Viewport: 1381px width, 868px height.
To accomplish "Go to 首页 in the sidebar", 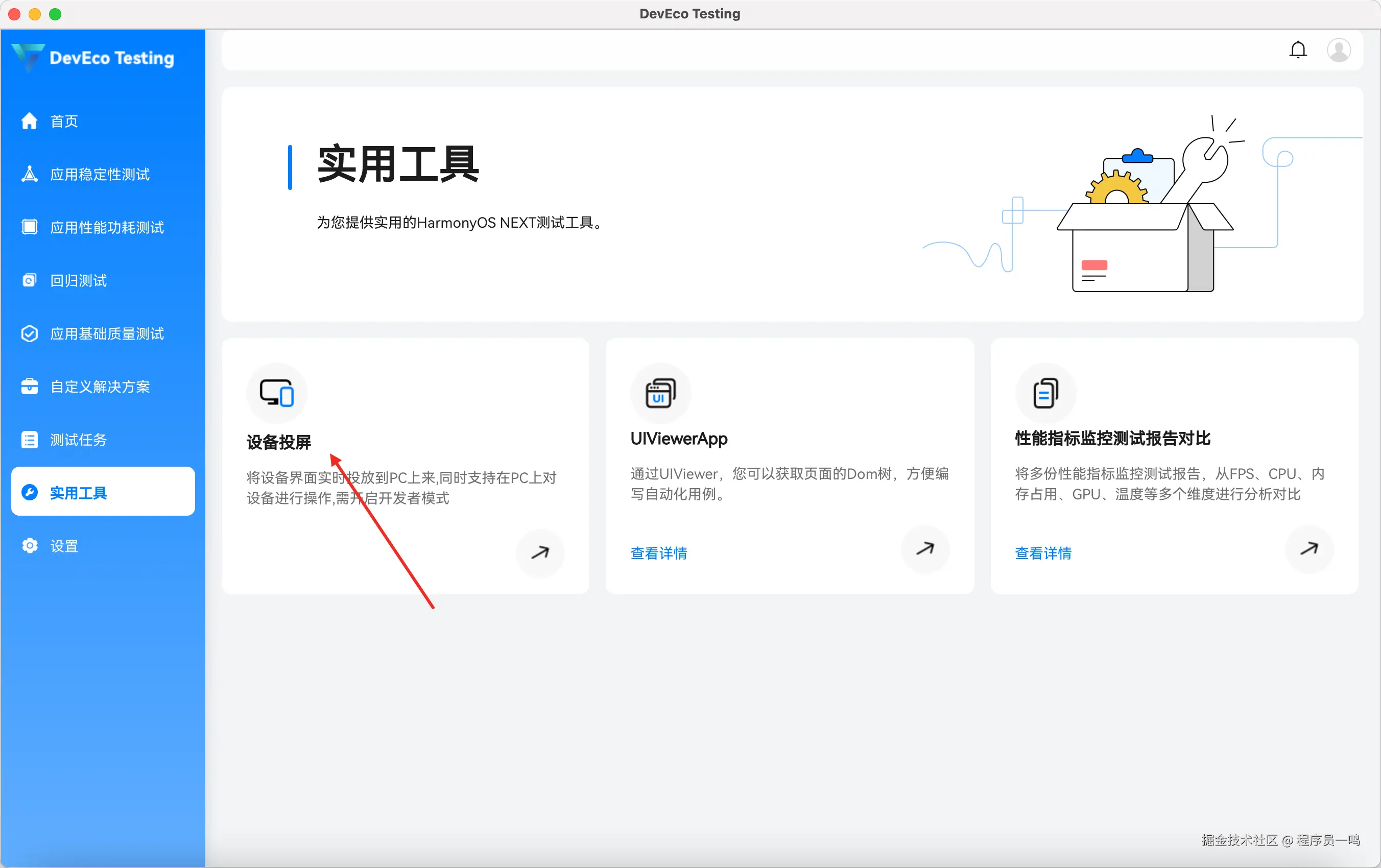I will (64, 122).
